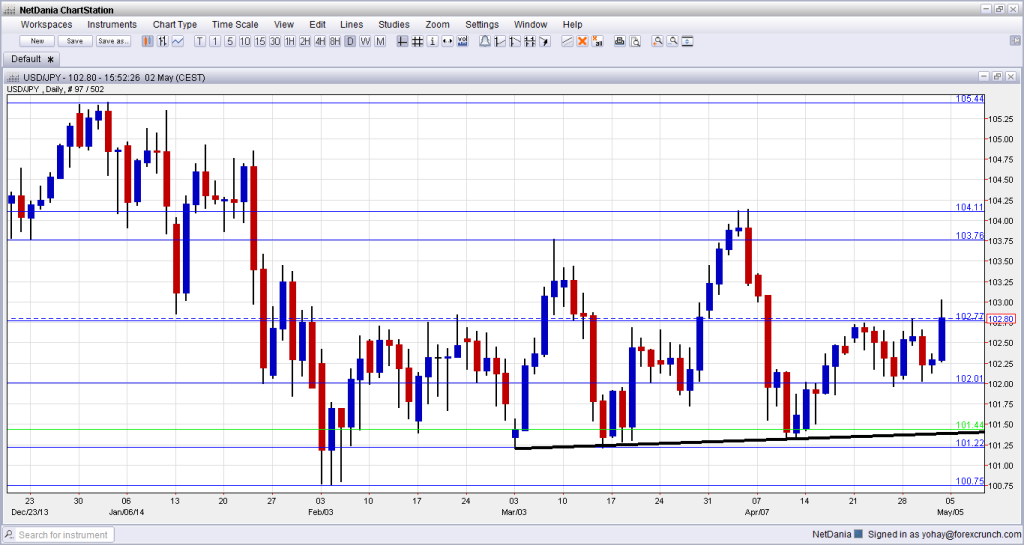Click the blue 105.44 price level line label
Screen dimensions: 1024x545
[970, 99]
